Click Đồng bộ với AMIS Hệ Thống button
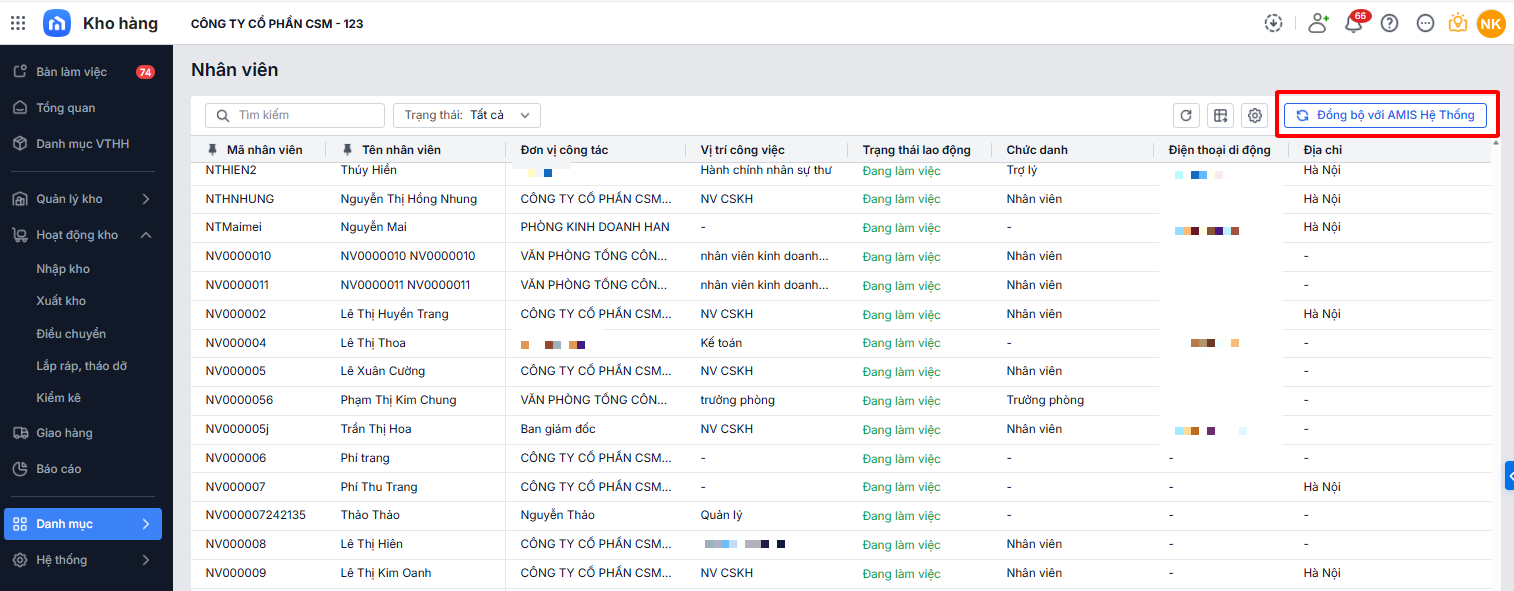Image resolution: width=1514 pixels, height=591 pixels. [1385, 116]
